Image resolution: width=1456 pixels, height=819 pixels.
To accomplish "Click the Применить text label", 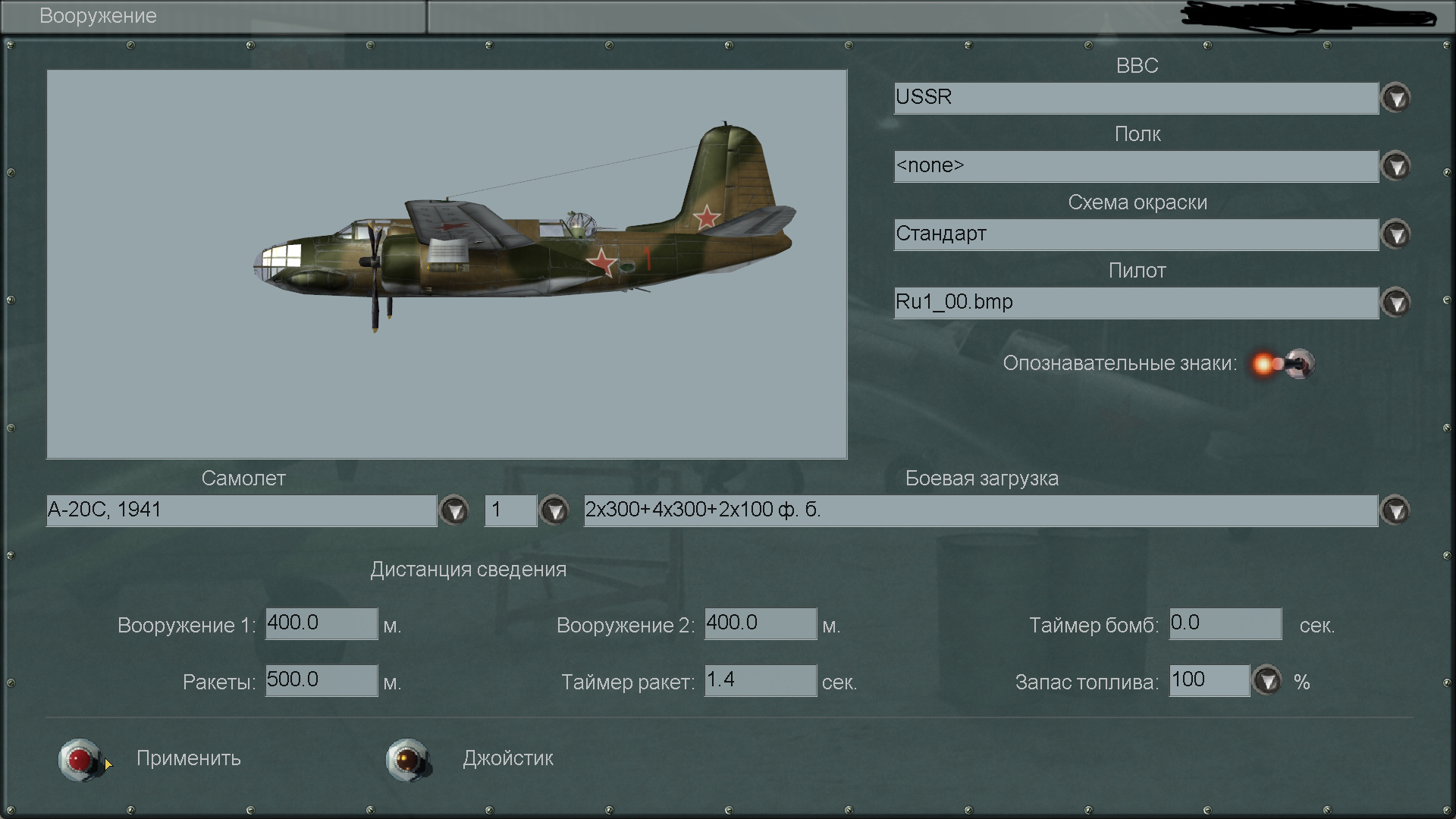I will pyautogui.click(x=188, y=758).
